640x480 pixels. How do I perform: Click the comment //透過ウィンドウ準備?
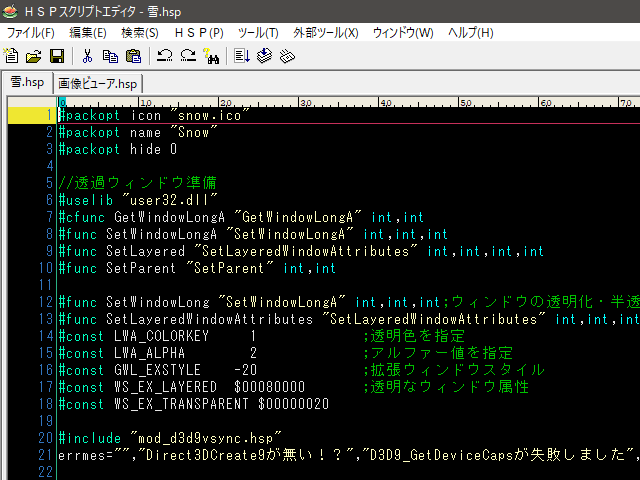(x=138, y=183)
